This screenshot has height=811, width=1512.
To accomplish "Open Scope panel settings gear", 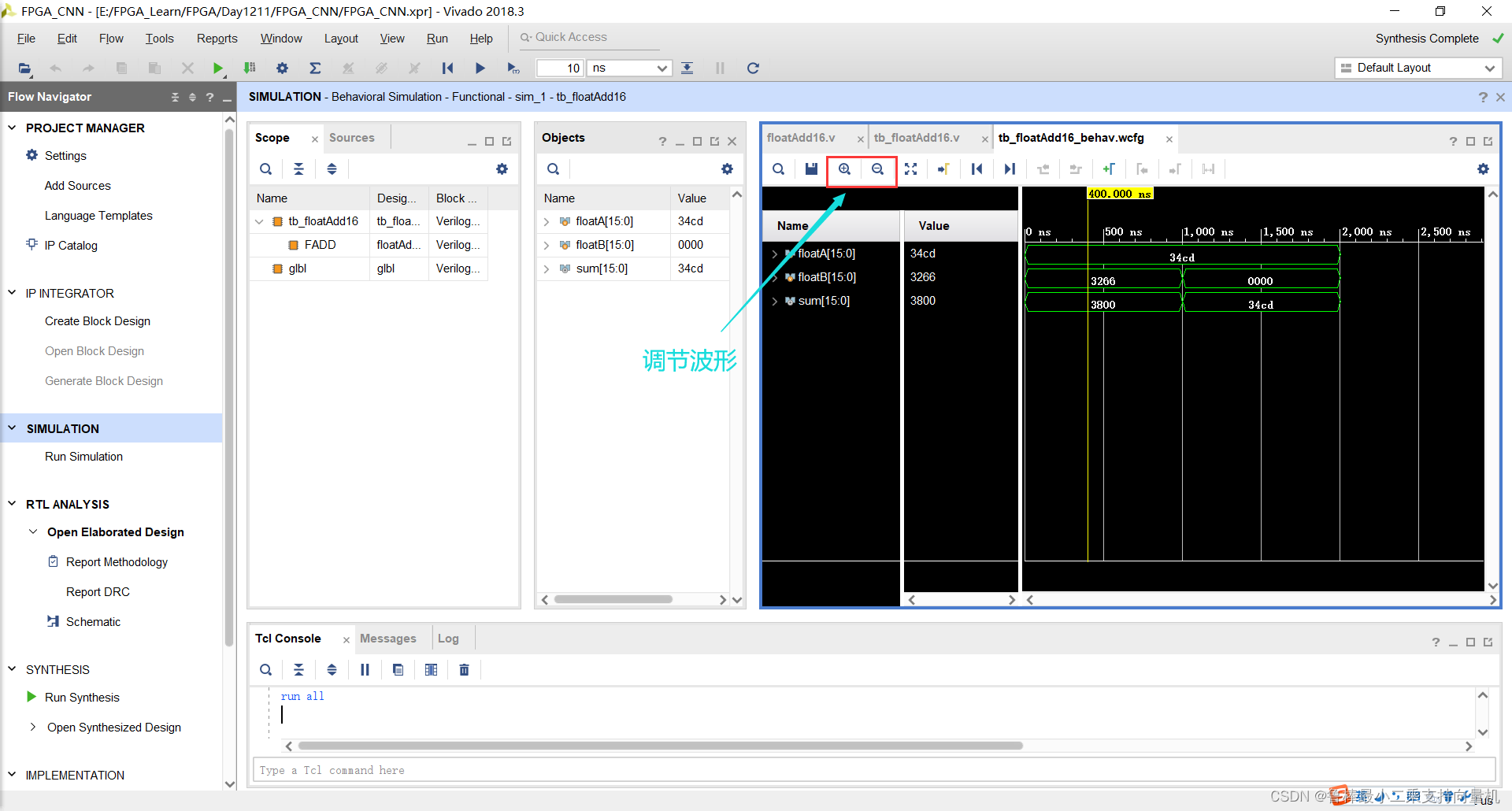I will [502, 169].
